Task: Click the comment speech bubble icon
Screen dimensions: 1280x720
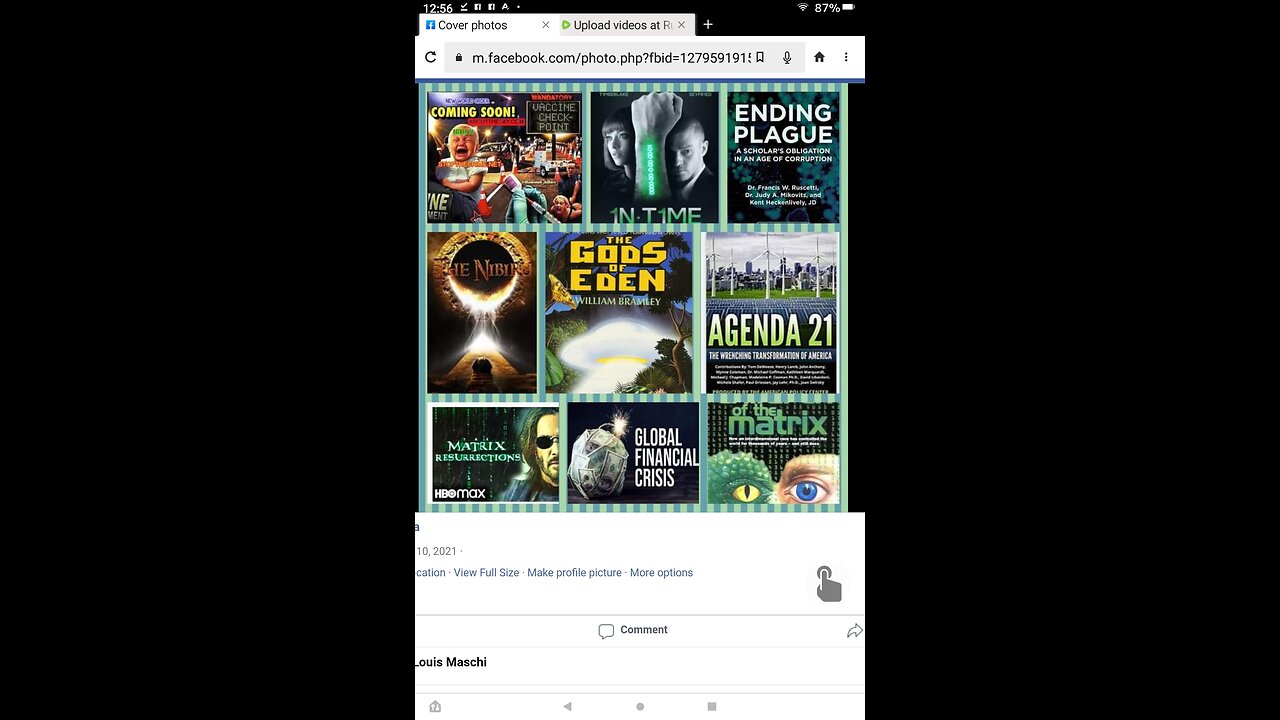Action: pos(606,631)
